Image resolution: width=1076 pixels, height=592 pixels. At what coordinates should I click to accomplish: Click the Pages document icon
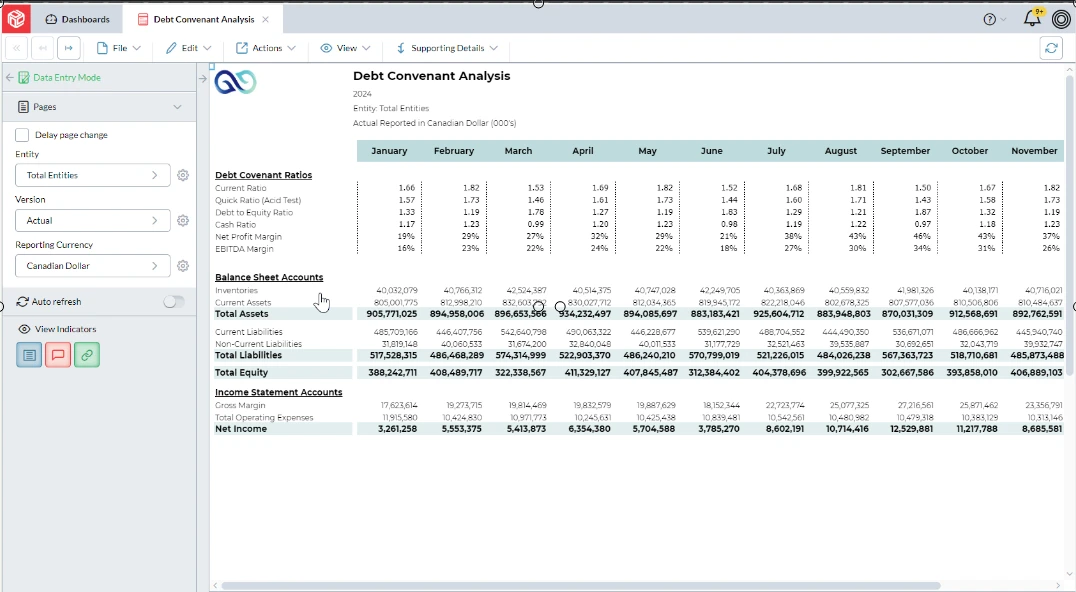coord(23,107)
